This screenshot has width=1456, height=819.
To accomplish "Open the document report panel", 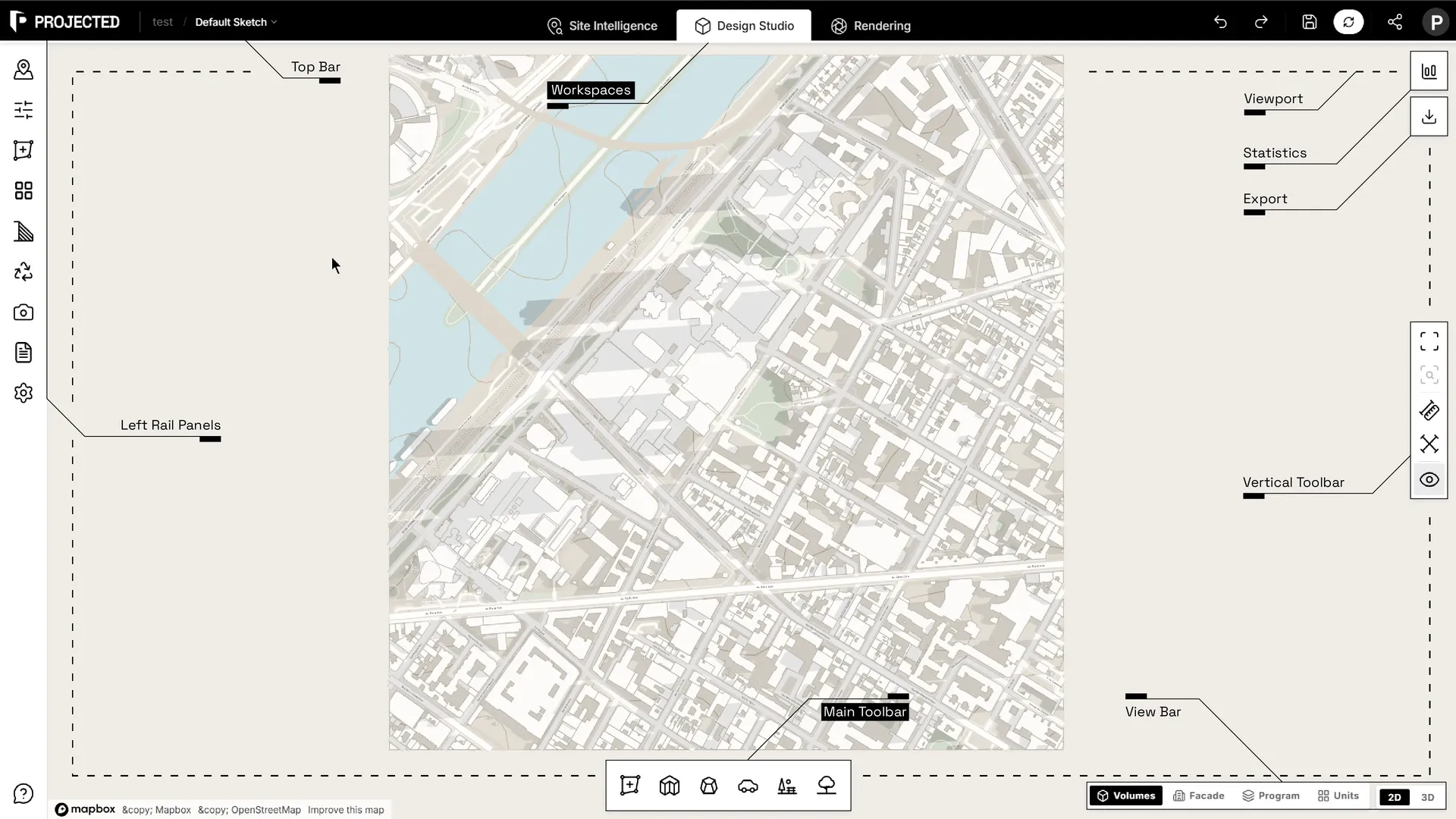I will [x=24, y=353].
